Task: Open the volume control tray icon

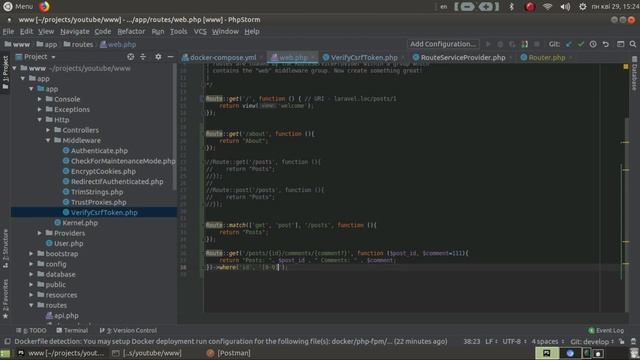Action: pyautogui.click(x=565, y=7)
